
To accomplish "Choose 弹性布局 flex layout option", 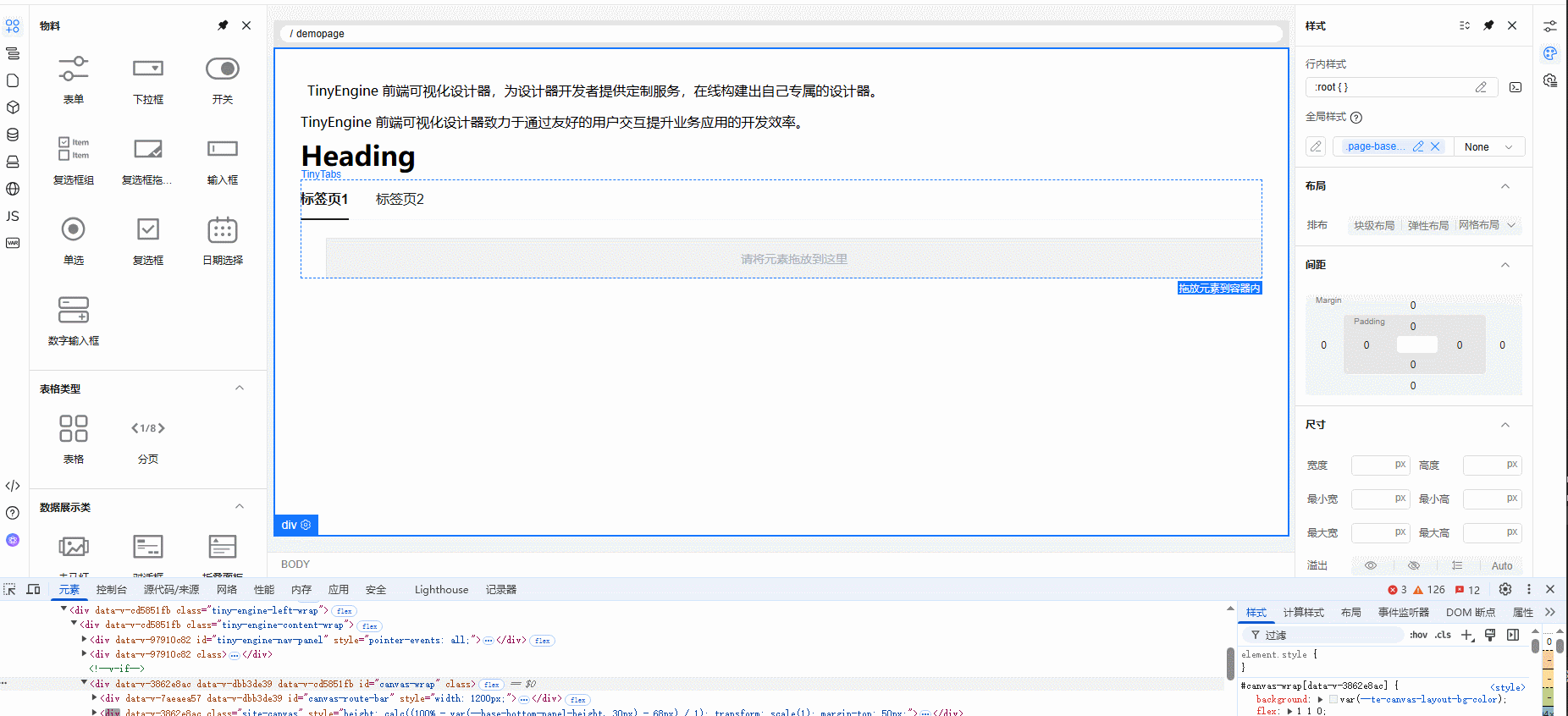I will pos(1428,225).
